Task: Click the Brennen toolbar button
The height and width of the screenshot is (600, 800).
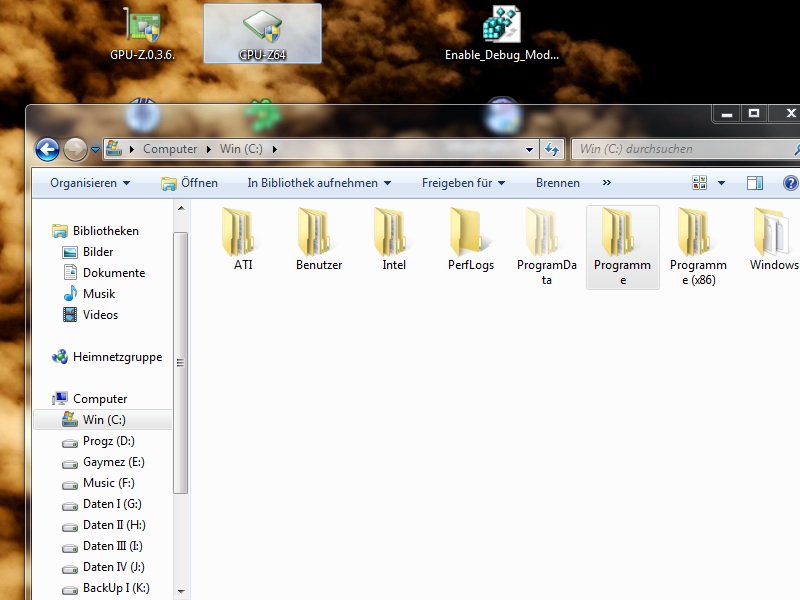Action: 557,183
